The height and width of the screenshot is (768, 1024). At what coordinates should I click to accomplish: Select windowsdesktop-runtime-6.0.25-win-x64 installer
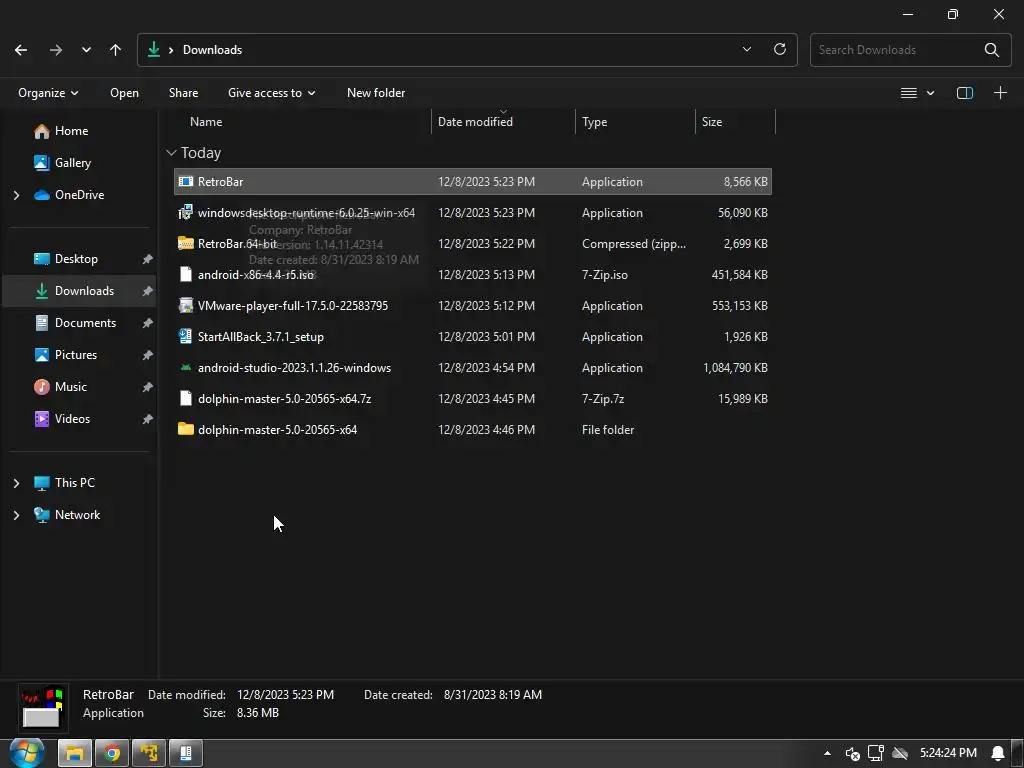click(x=473, y=213)
